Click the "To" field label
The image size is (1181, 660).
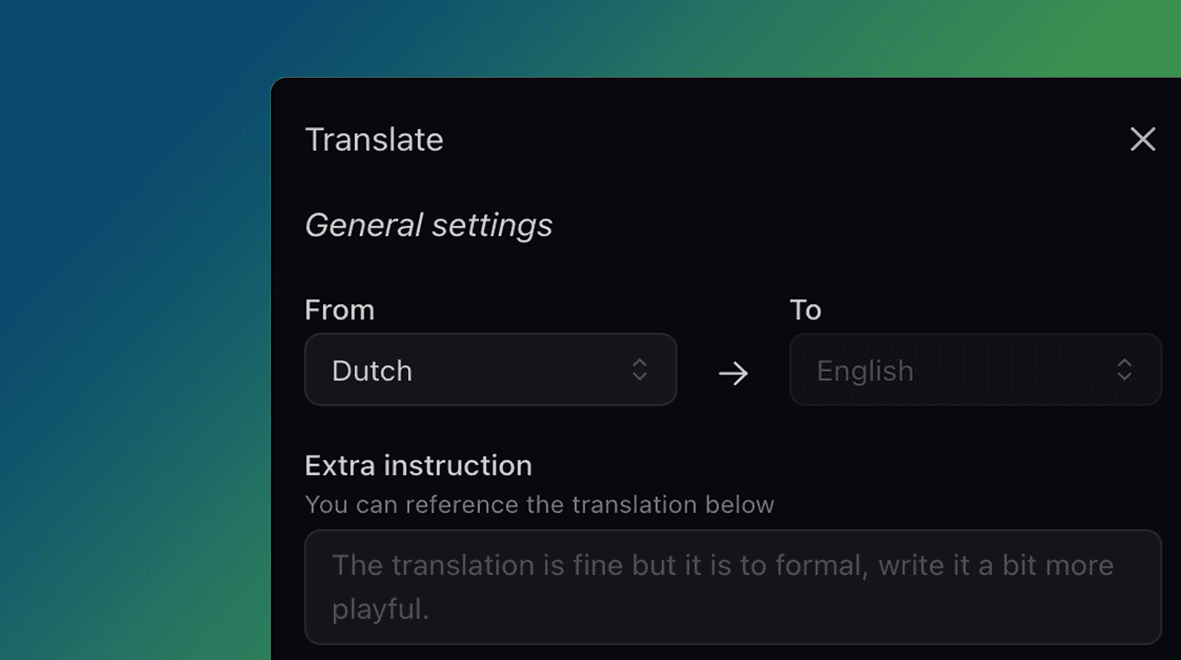805,310
